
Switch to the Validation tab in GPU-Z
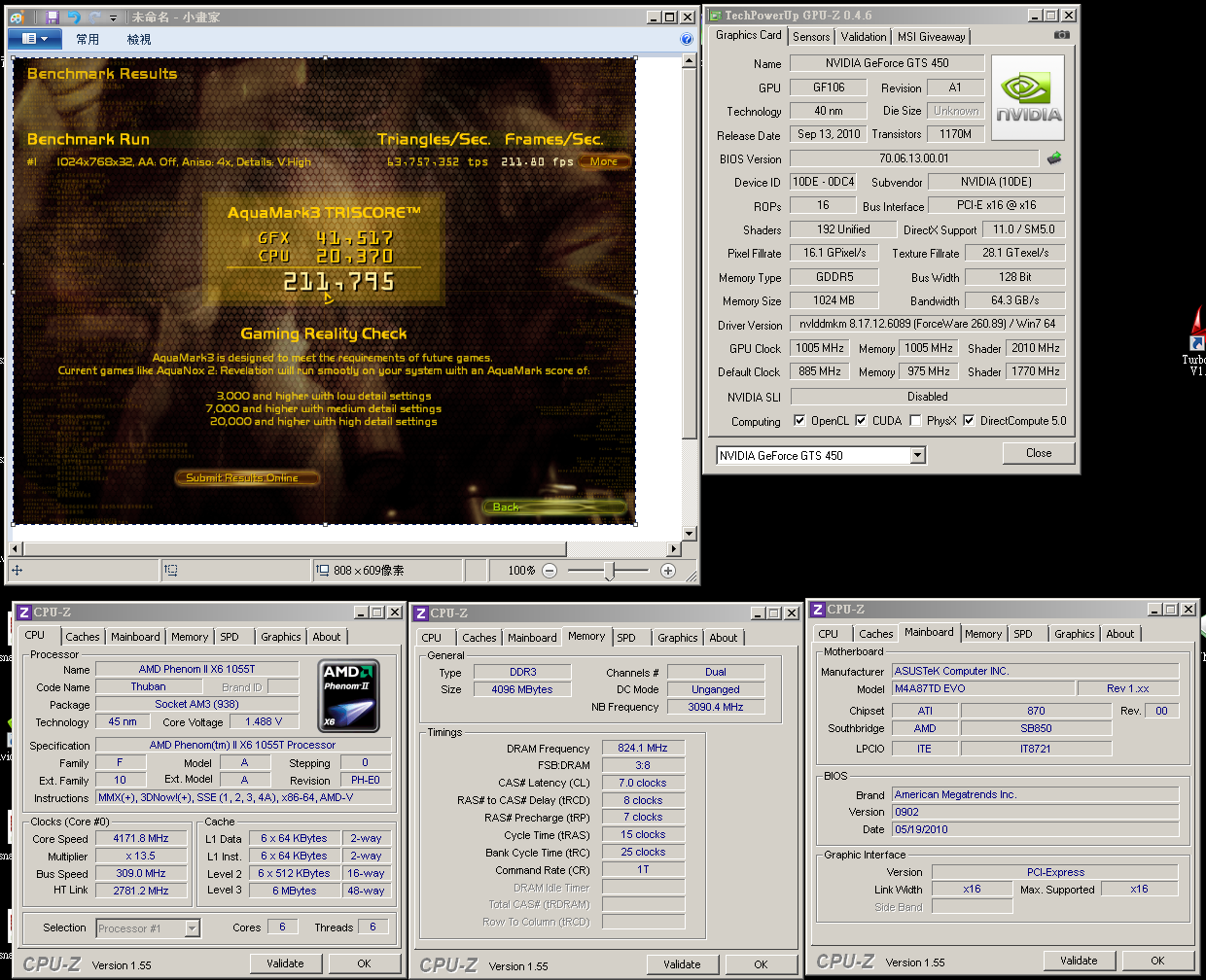864,37
